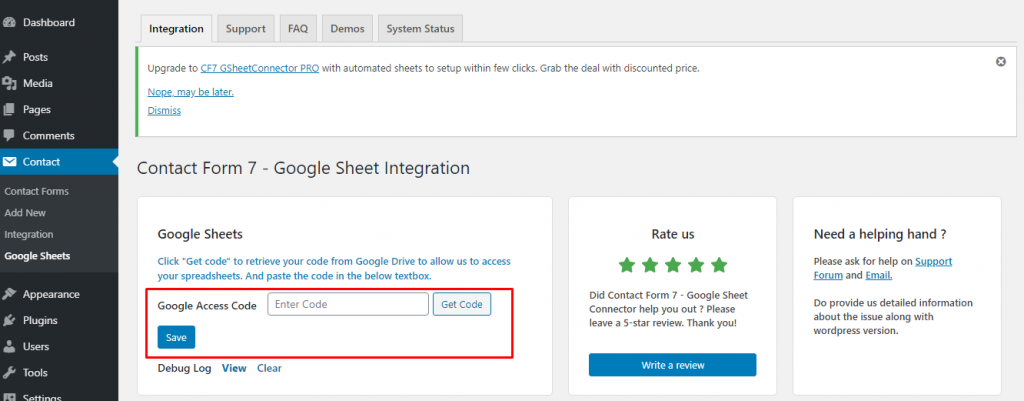Click the Settings icon in sidebar

tap(9, 397)
